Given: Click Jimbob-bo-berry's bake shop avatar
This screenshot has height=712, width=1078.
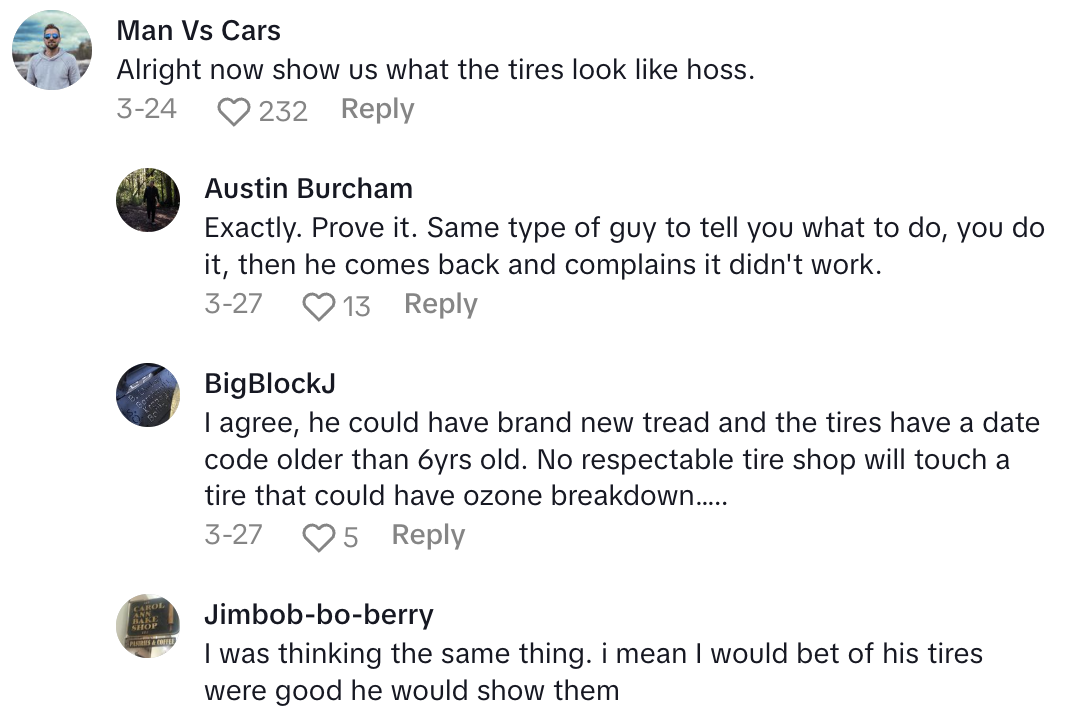Looking at the screenshot, I should [x=148, y=627].
